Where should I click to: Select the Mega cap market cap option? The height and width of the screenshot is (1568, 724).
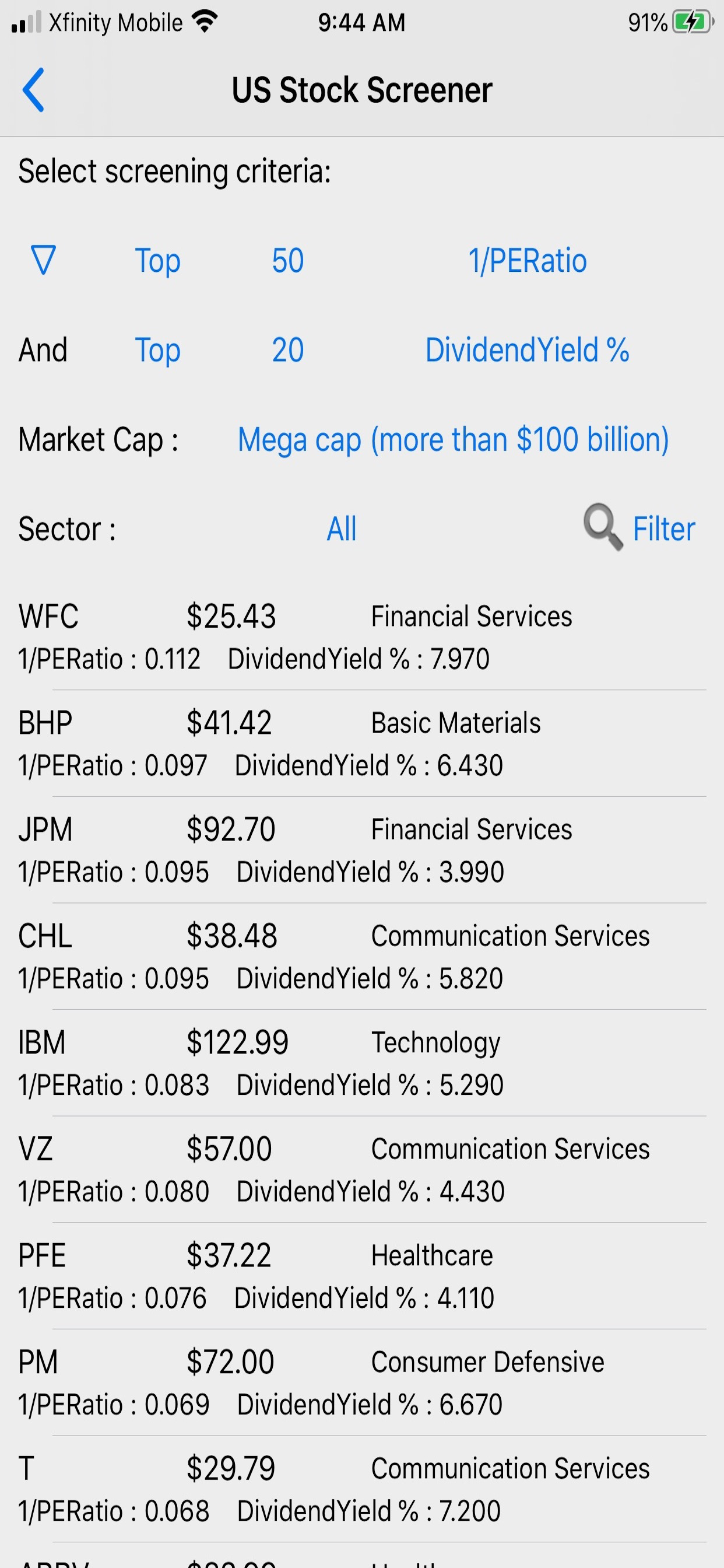click(x=454, y=439)
